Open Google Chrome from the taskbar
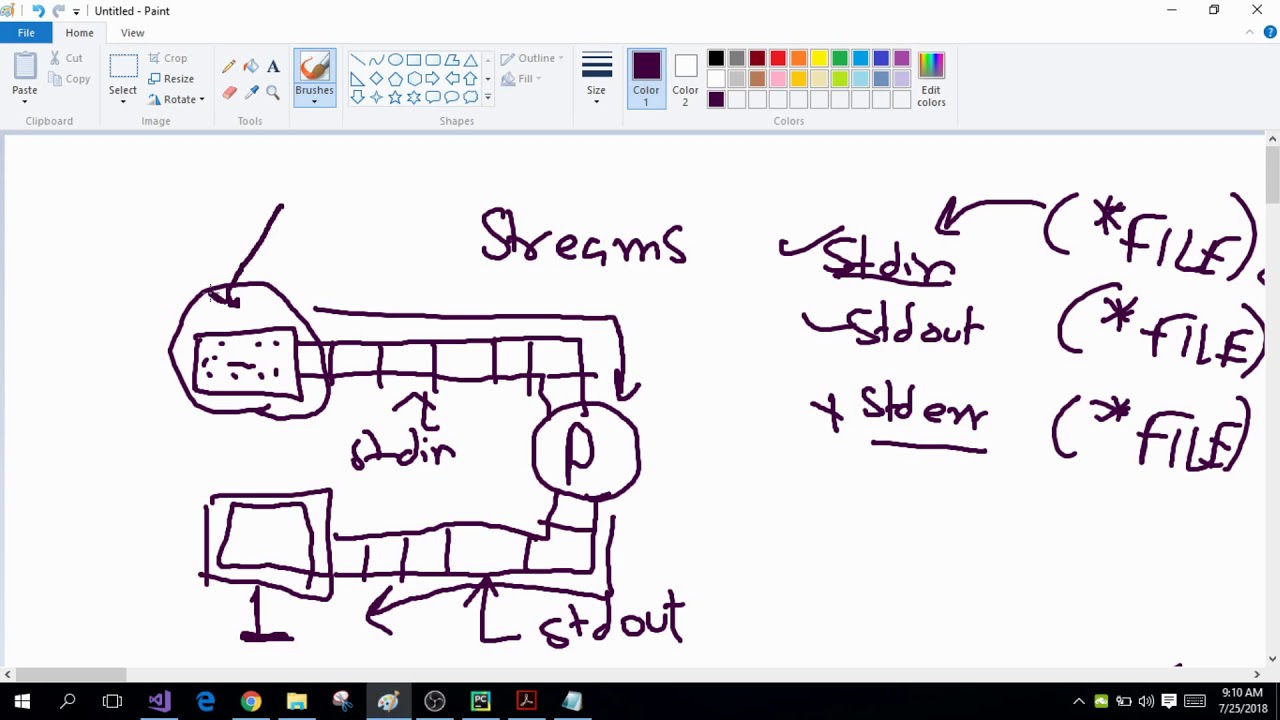 click(251, 701)
